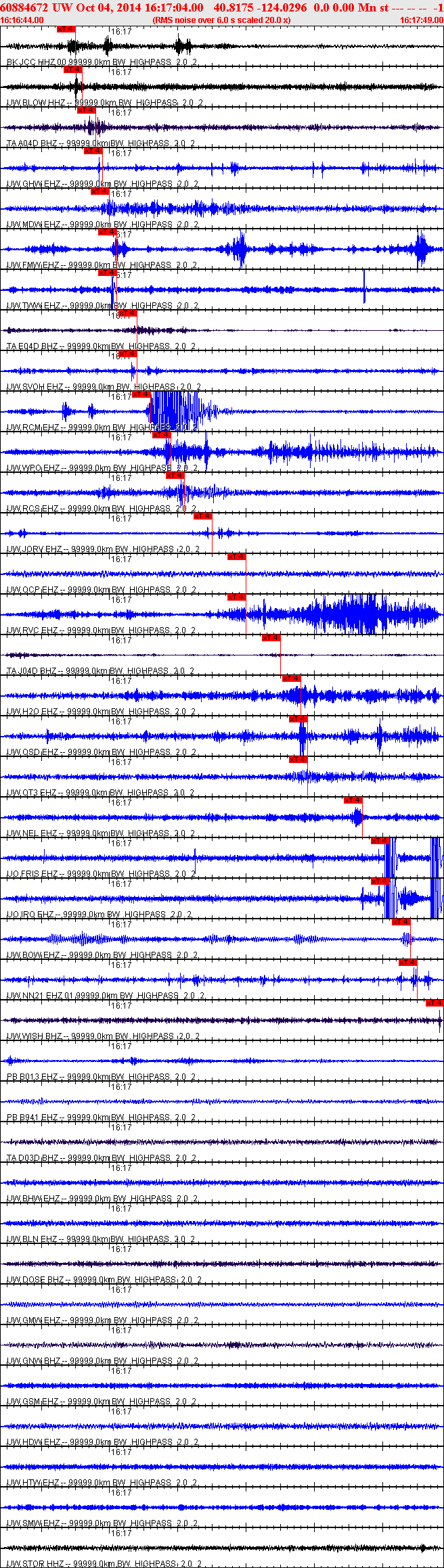Select the red pick flag on the UW.OSD trace
Image resolution: width=444 pixels, height=1568 pixels.
[298, 719]
